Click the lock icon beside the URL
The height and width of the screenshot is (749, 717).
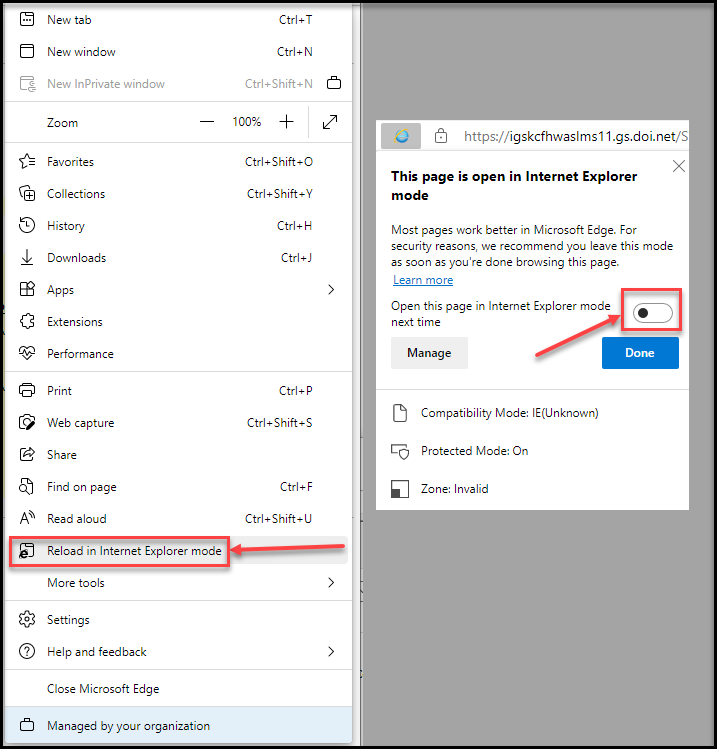(440, 136)
